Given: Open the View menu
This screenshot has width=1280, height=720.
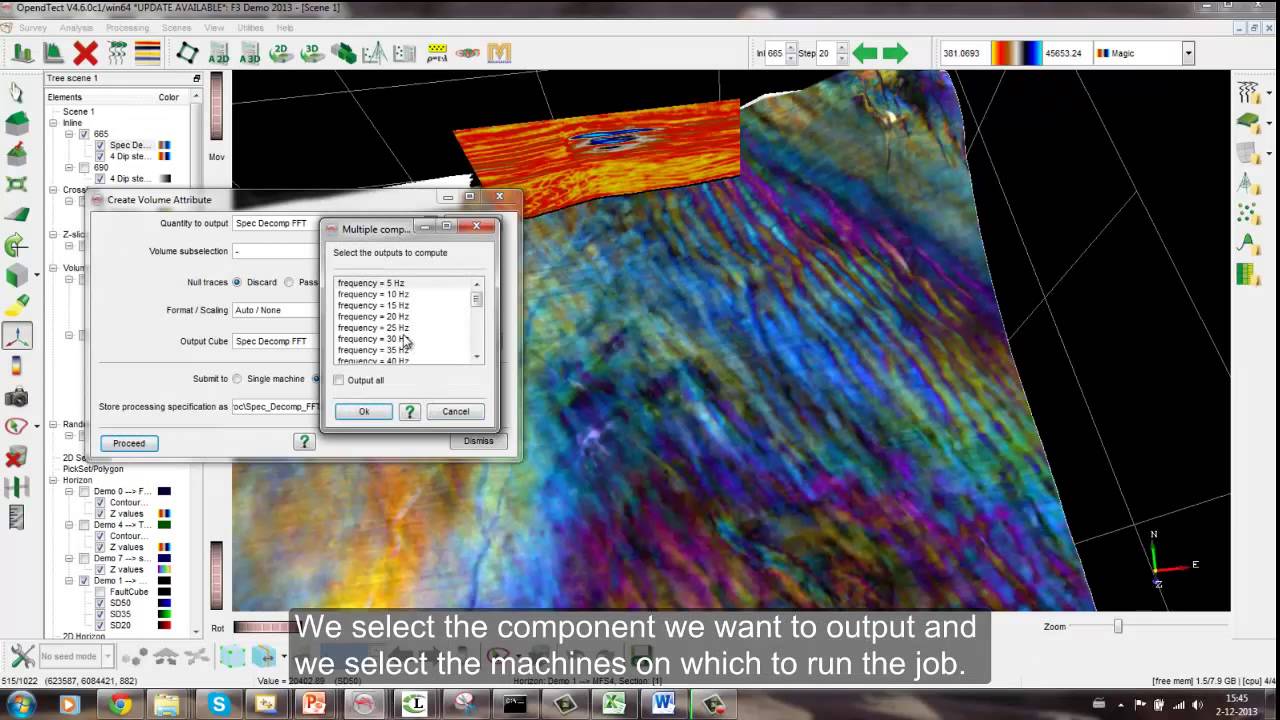Looking at the screenshot, I should [215, 28].
